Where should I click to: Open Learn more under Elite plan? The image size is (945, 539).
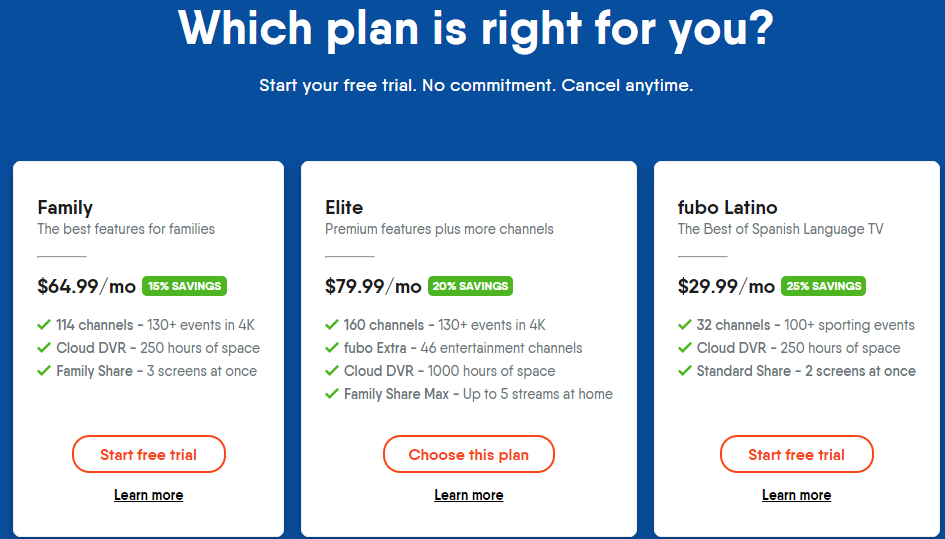click(468, 495)
